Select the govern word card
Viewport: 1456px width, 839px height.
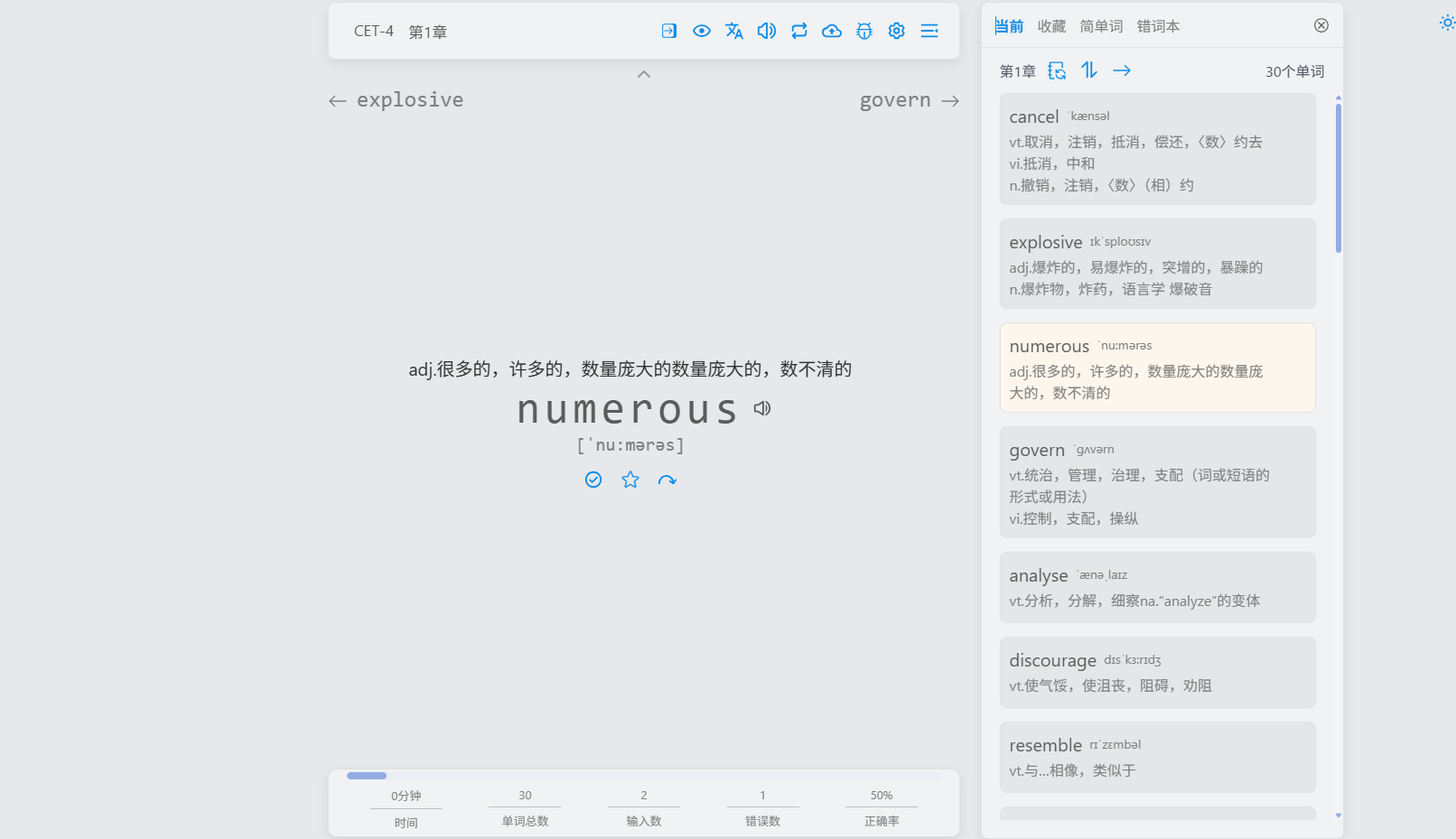pyautogui.click(x=1157, y=482)
